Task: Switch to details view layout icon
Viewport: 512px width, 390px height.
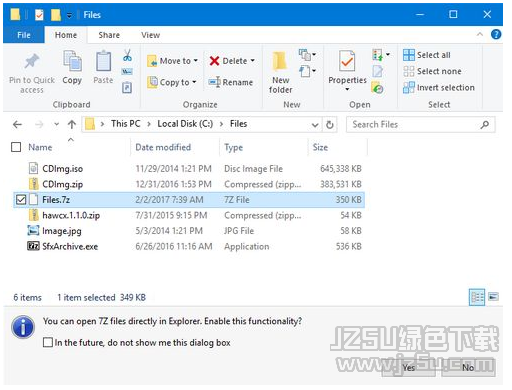Action: (x=477, y=297)
